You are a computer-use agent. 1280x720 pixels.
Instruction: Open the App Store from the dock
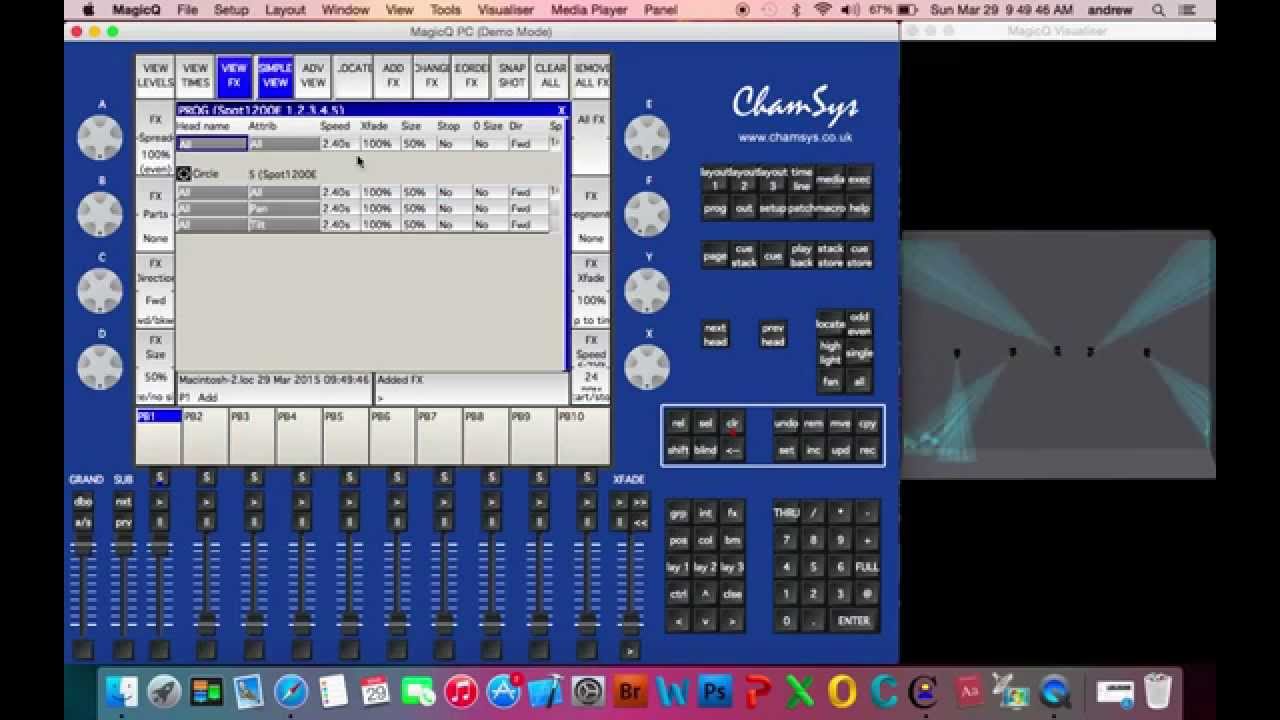(503, 692)
